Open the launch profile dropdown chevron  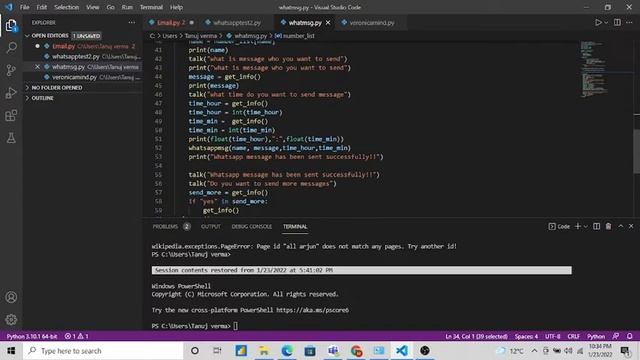coord(586,227)
